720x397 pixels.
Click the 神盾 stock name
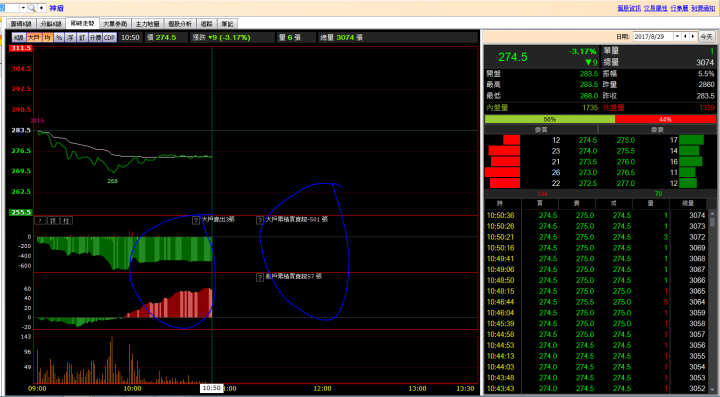[x=56, y=8]
